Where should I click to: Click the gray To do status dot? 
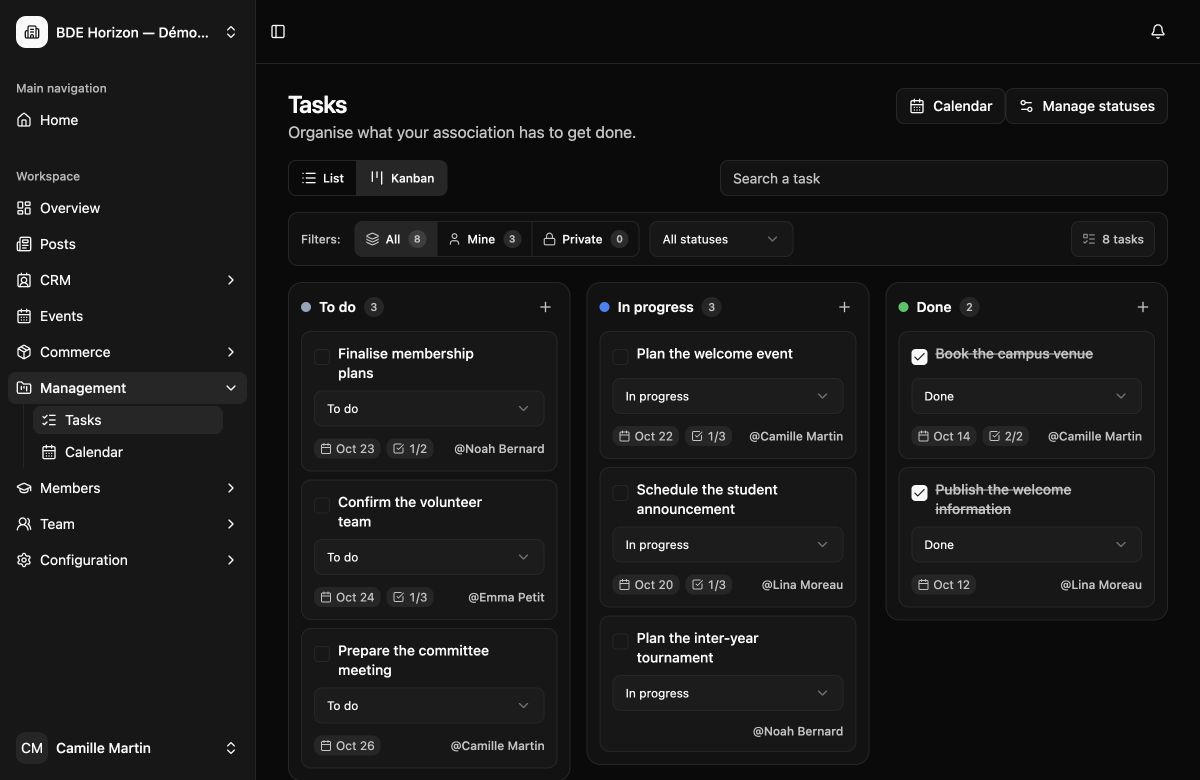306,307
